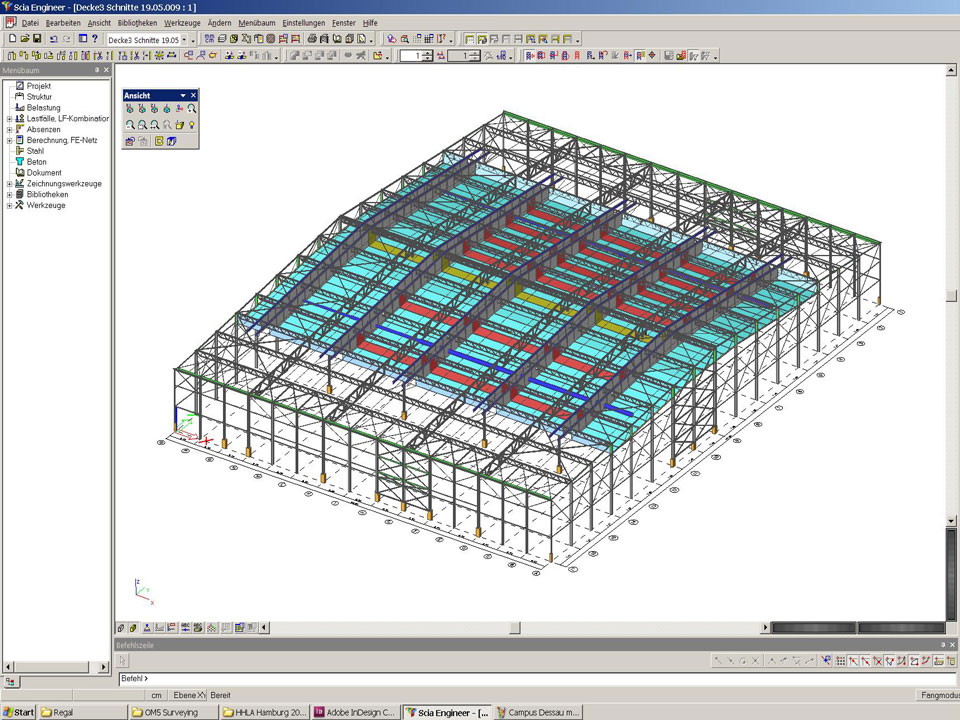
Task: Click the horizontal scrollbar thumb under the viewport
Action: pos(515,628)
